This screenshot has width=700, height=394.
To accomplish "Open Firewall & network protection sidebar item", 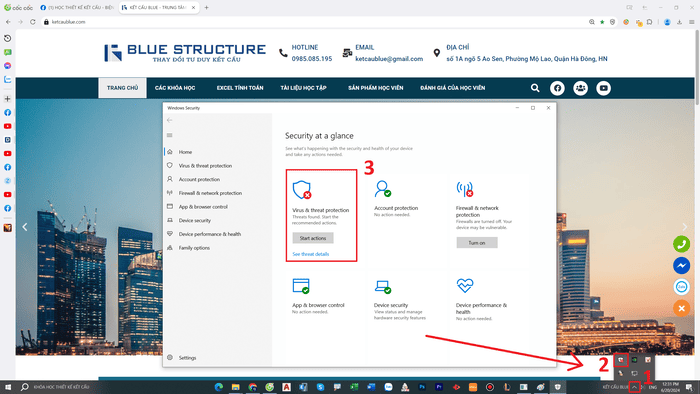I will coord(210,193).
